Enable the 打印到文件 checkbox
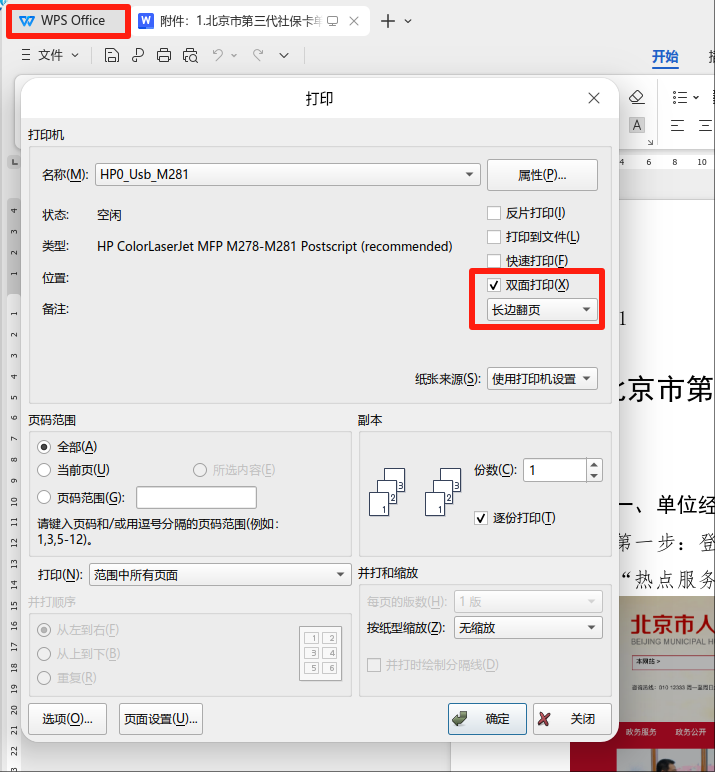The height and width of the screenshot is (772, 715). click(494, 237)
